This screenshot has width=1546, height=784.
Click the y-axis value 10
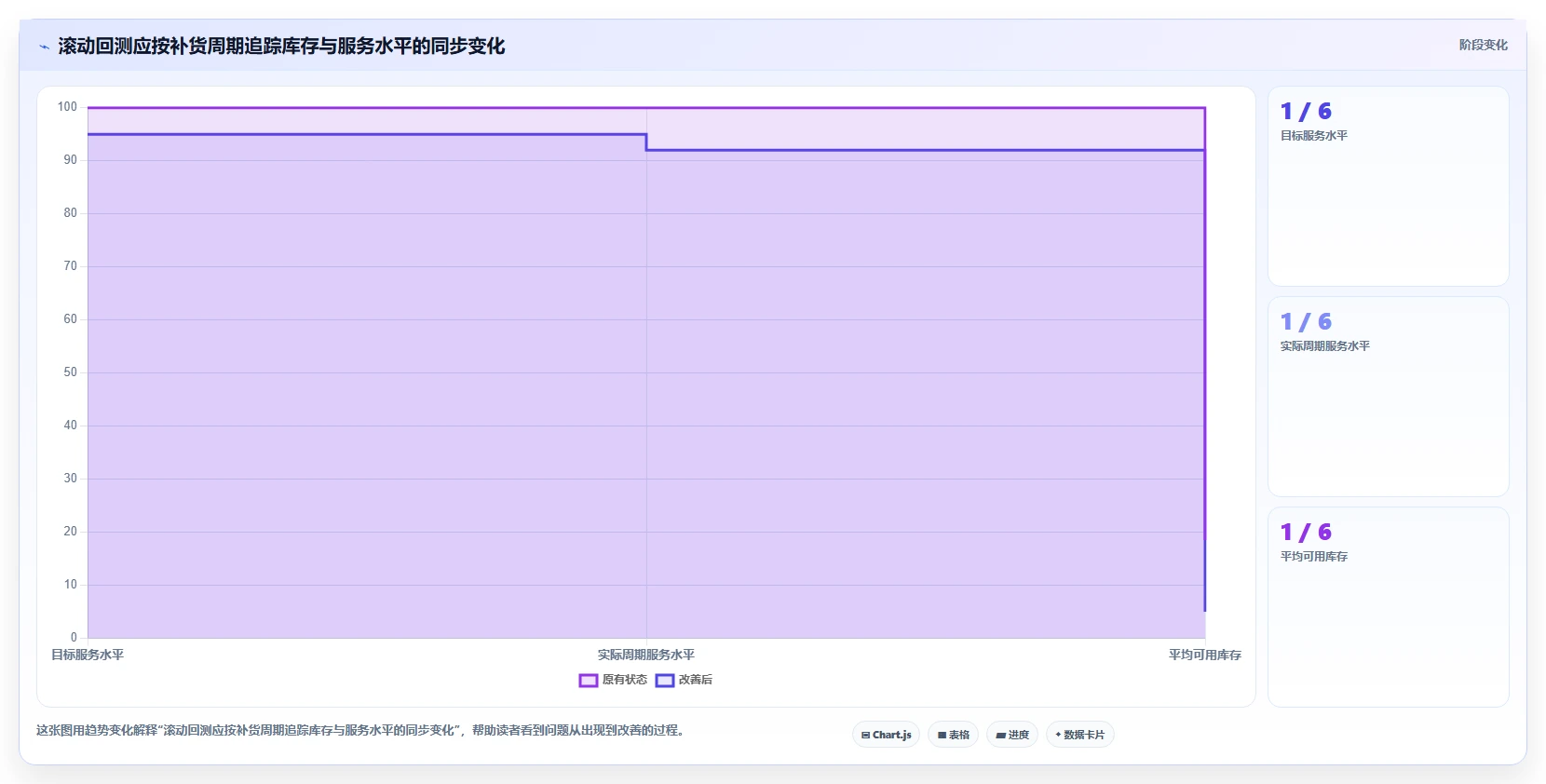click(71, 584)
